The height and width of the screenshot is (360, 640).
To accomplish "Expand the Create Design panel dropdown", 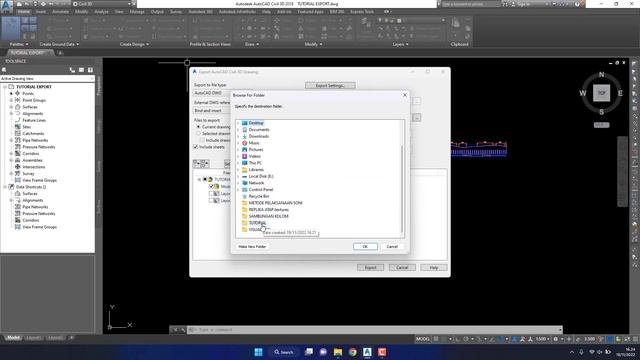I will (x=134, y=44).
